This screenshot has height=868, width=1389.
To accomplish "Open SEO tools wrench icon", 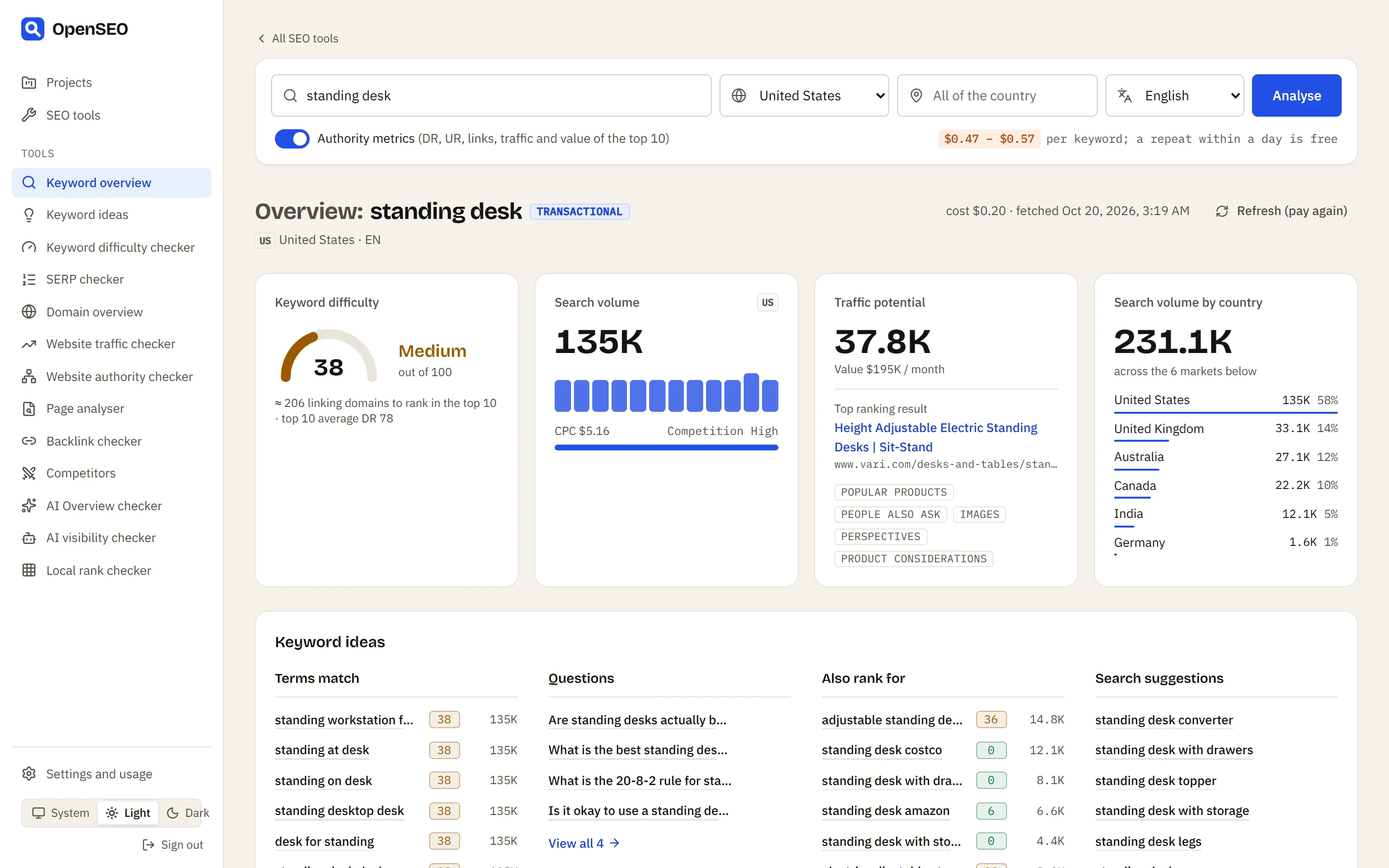I will [x=29, y=115].
